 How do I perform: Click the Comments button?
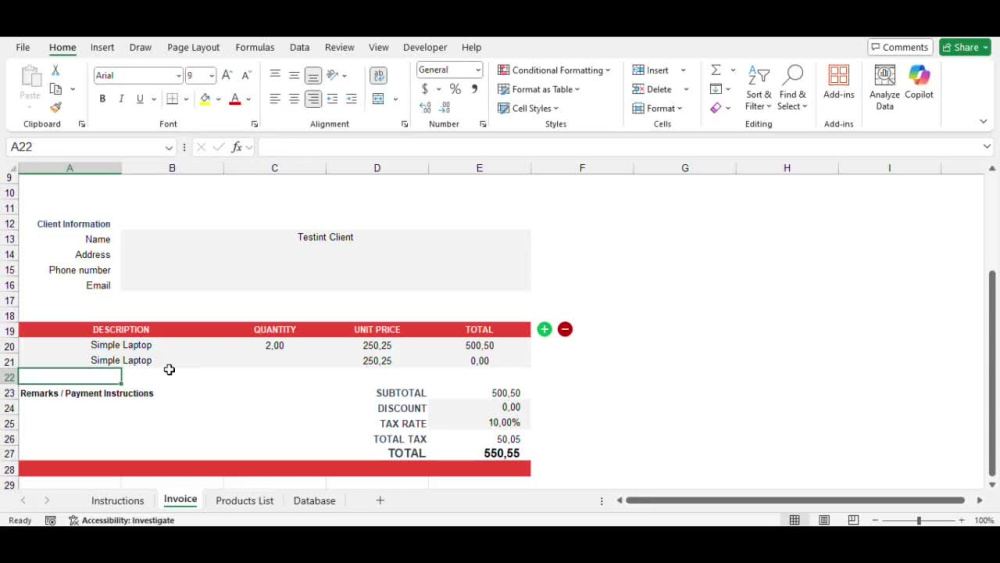click(900, 47)
